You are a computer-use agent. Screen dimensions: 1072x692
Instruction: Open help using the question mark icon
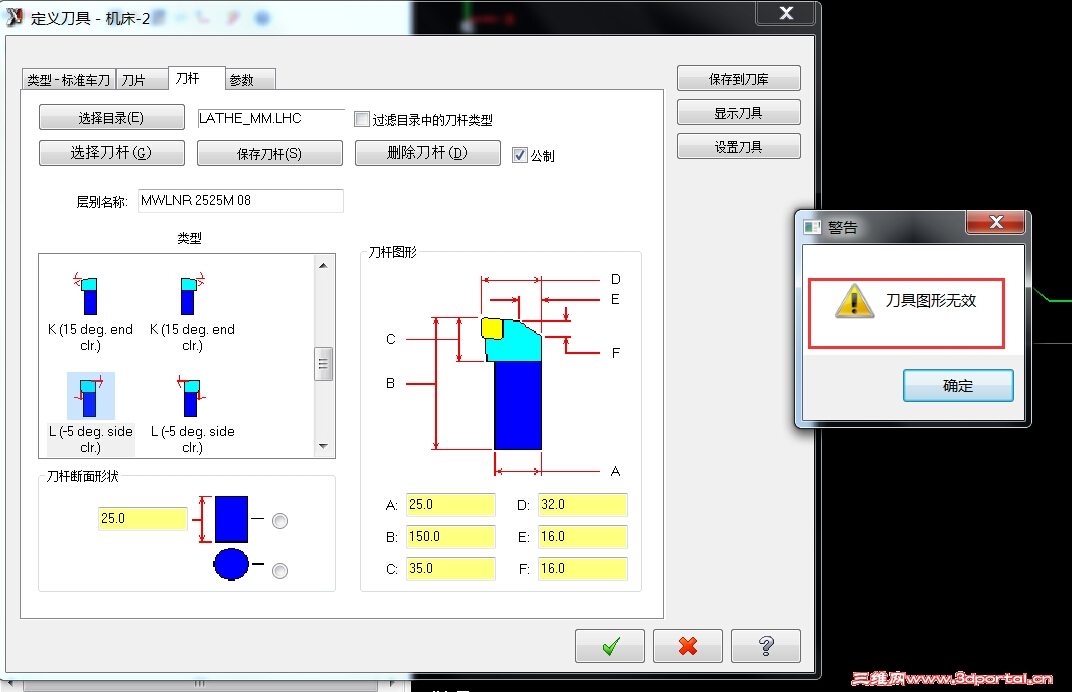pos(766,646)
